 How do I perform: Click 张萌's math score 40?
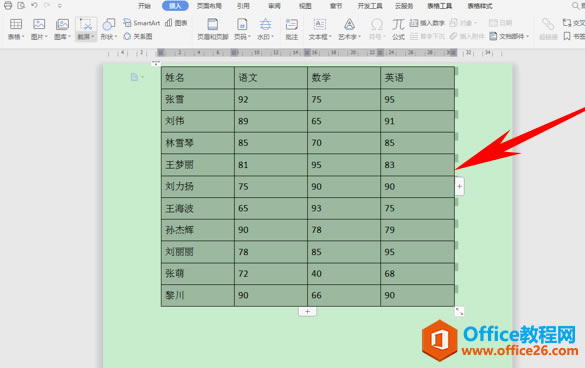[344, 274]
